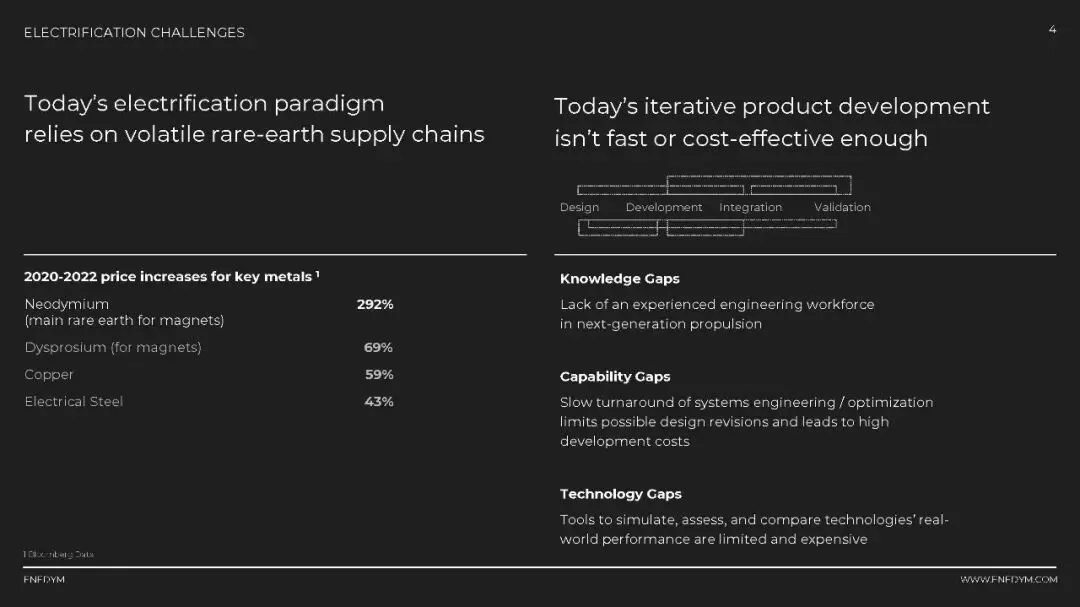Click the Electrical Steel row label

pos(74,401)
